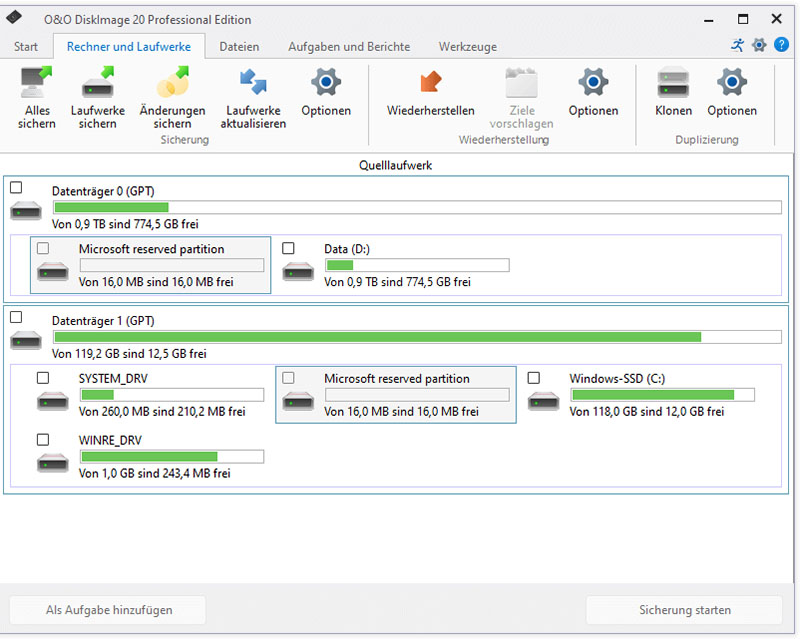Click text 'Von 1,0 GB sind 243,4 MB frei'
The height and width of the screenshot is (639, 800).
pos(155,473)
